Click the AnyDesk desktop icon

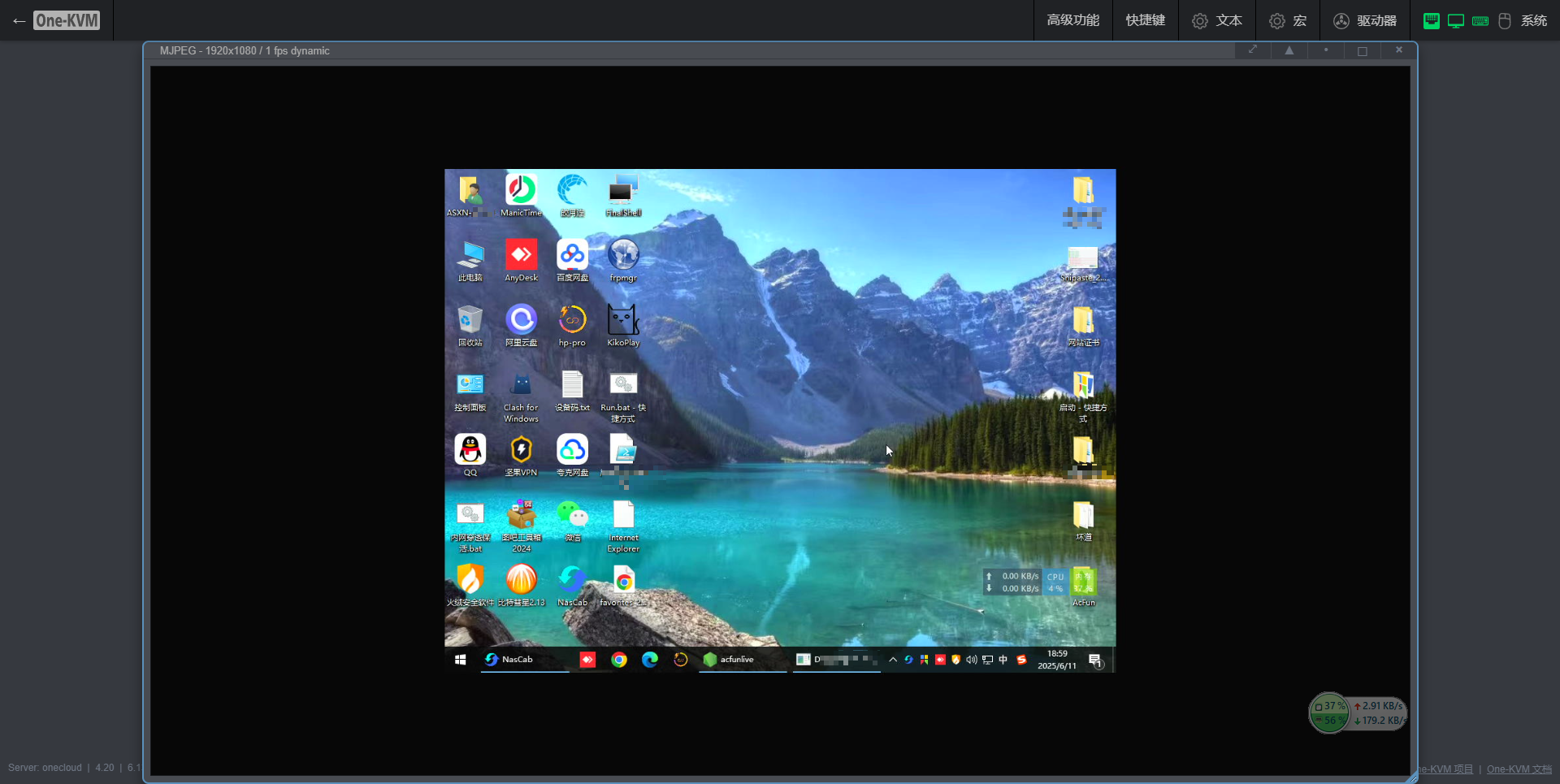point(521,255)
